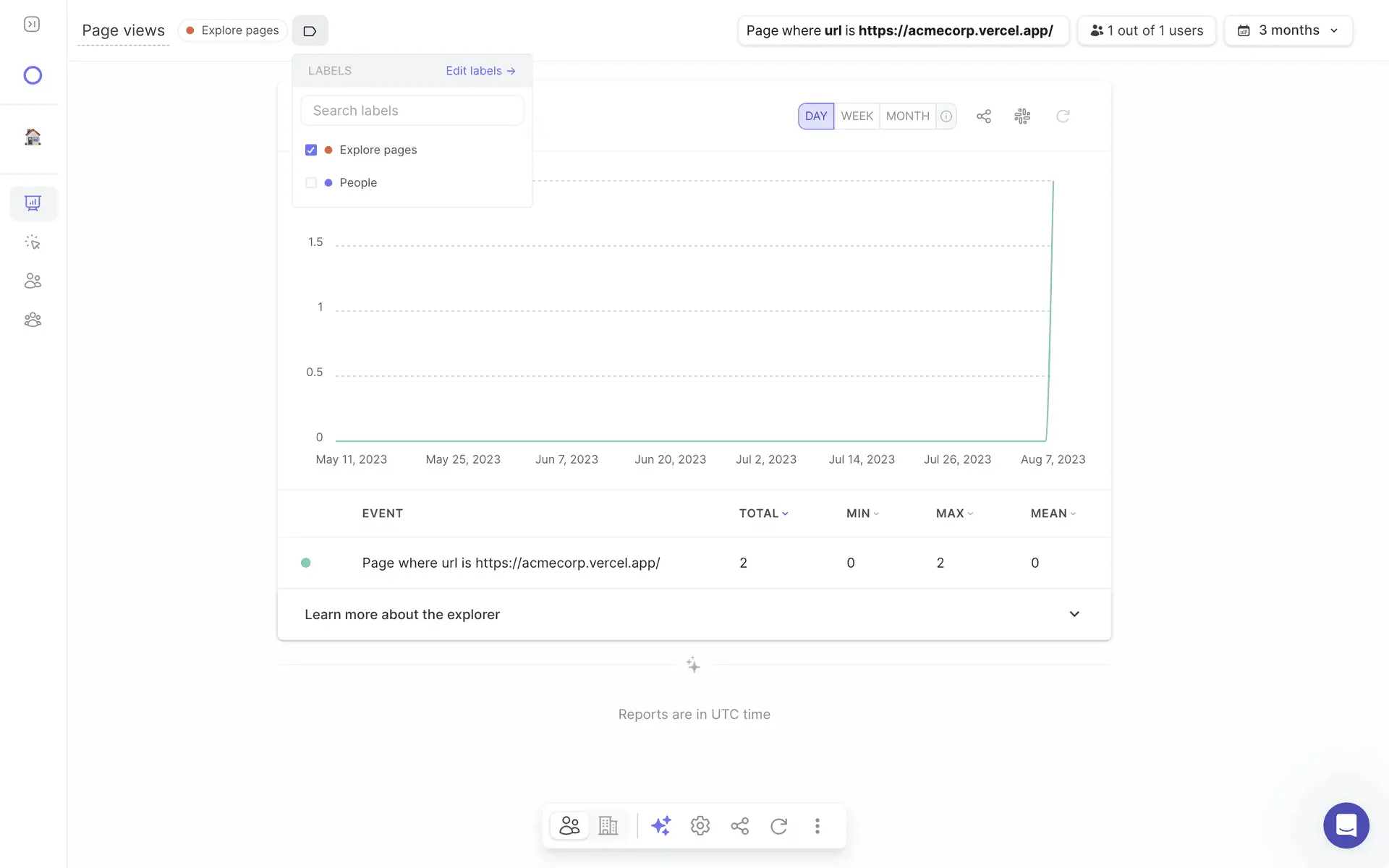Click the 1 out of 1 users button
The height and width of the screenshot is (868, 1389).
click(x=1147, y=30)
